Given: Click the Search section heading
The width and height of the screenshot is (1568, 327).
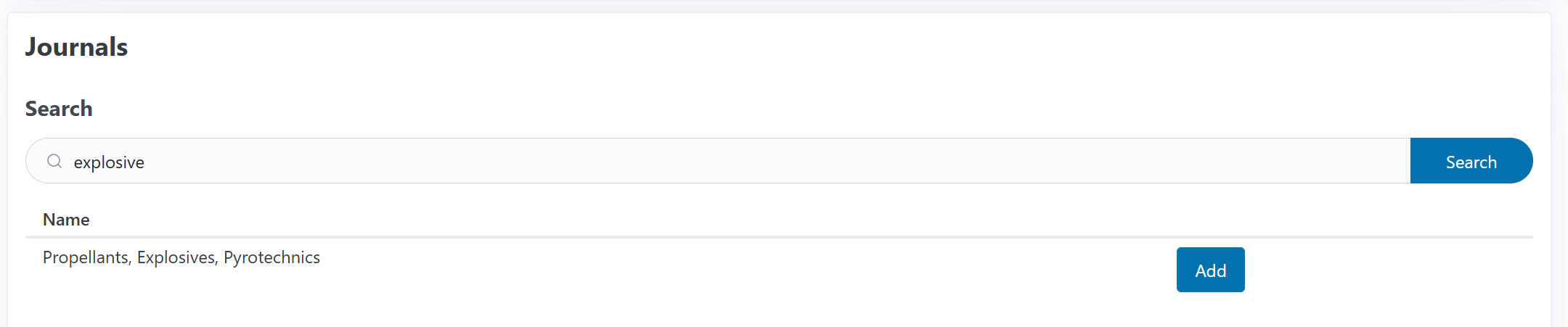Looking at the screenshot, I should point(59,109).
